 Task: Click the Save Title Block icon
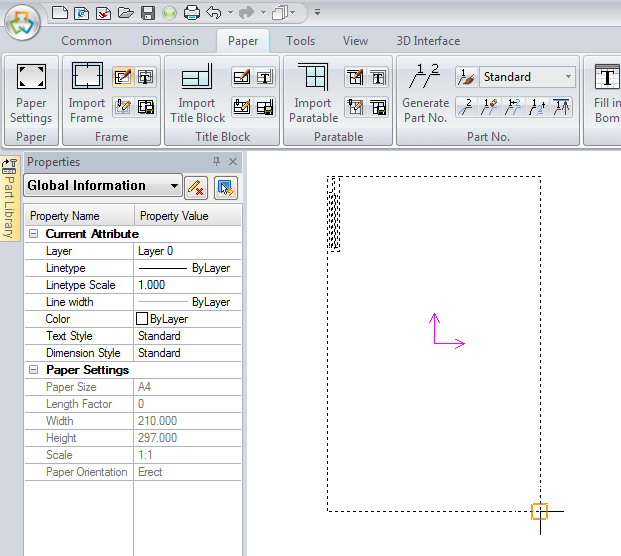coord(265,107)
